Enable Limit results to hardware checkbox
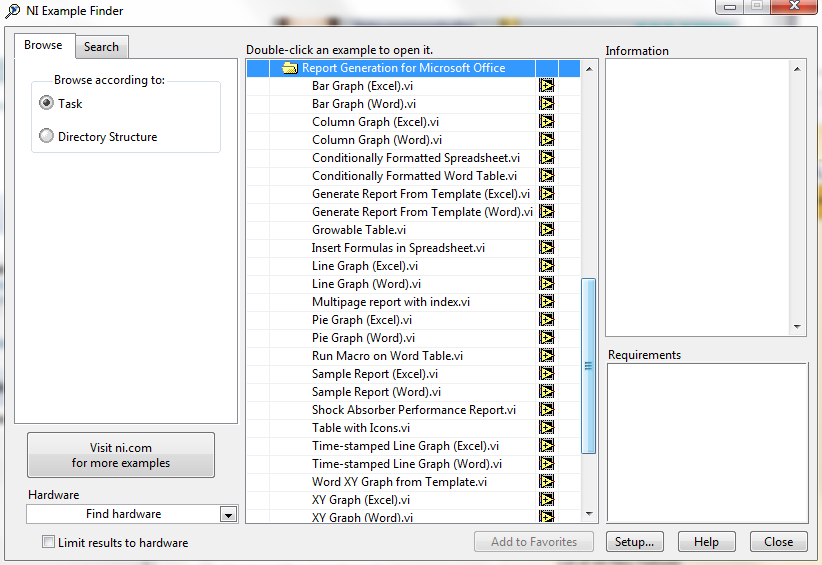Image resolution: width=822 pixels, height=565 pixels. (x=48, y=542)
